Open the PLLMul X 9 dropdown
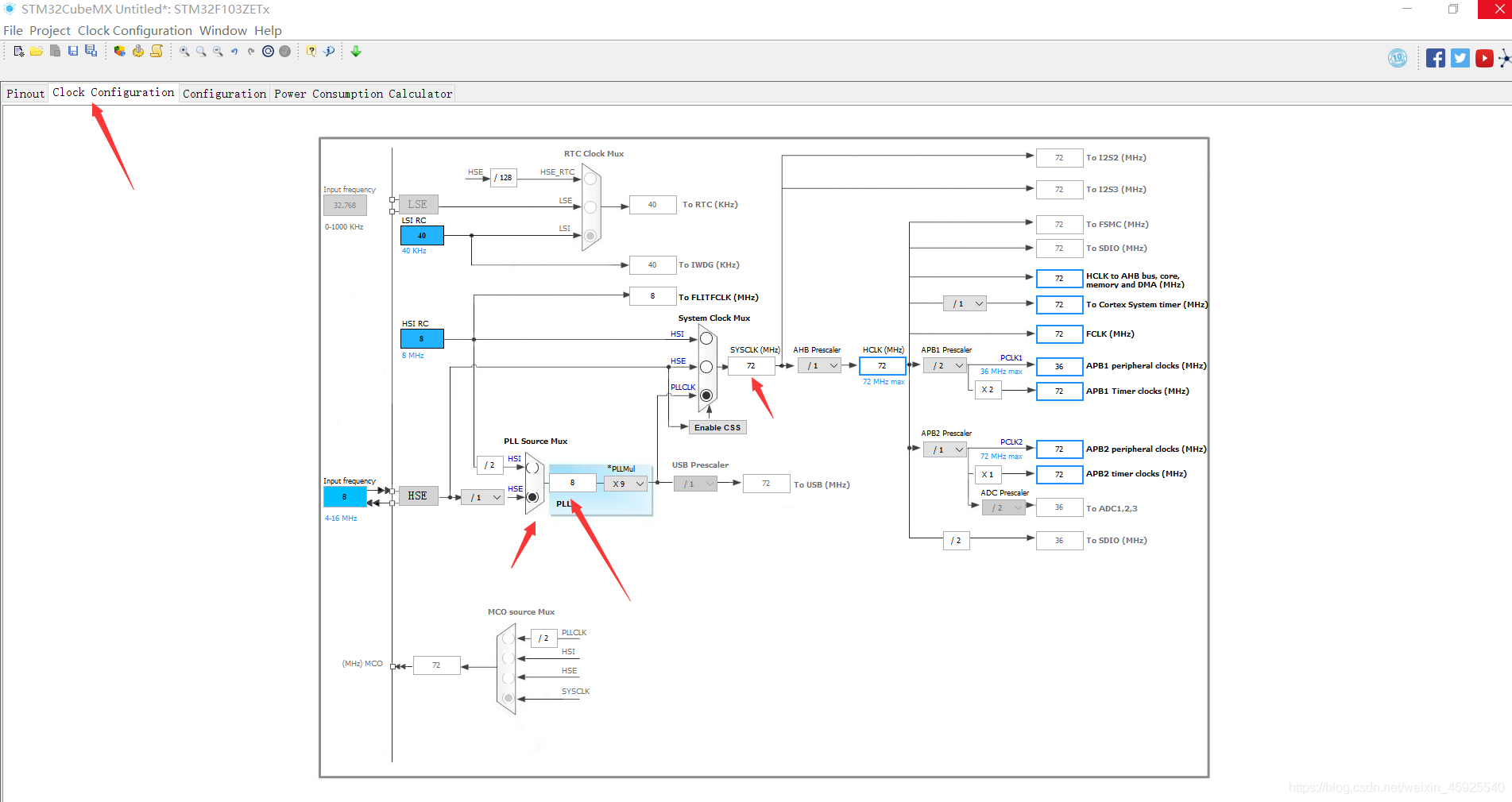1512x802 pixels. click(x=626, y=483)
